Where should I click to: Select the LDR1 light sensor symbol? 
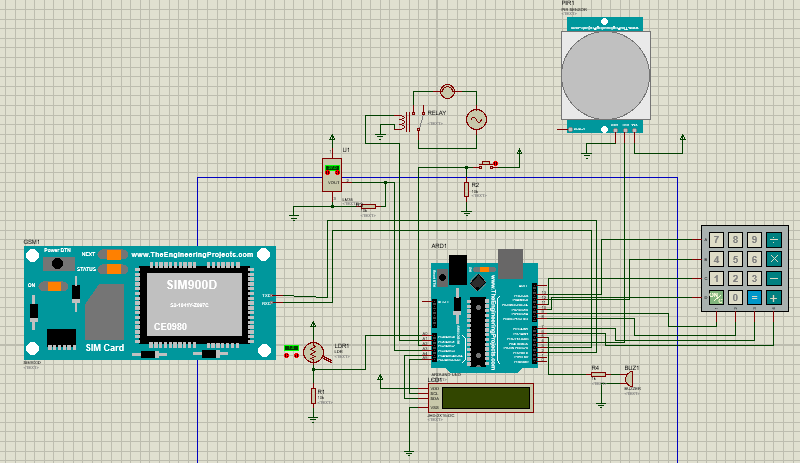(x=313, y=350)
